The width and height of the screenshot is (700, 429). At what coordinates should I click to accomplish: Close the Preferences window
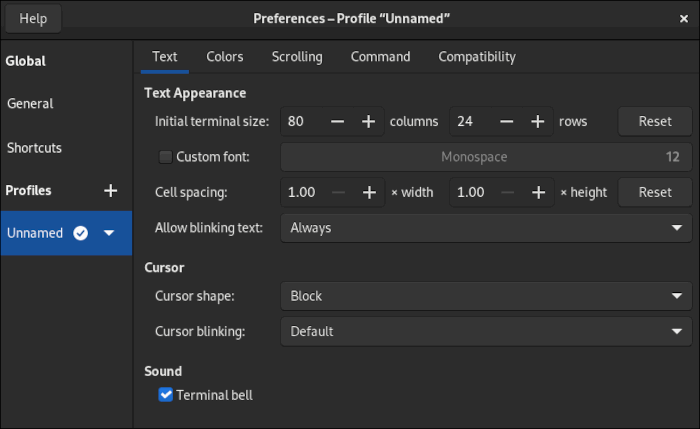pyautogui.click(x=683, y=19)
